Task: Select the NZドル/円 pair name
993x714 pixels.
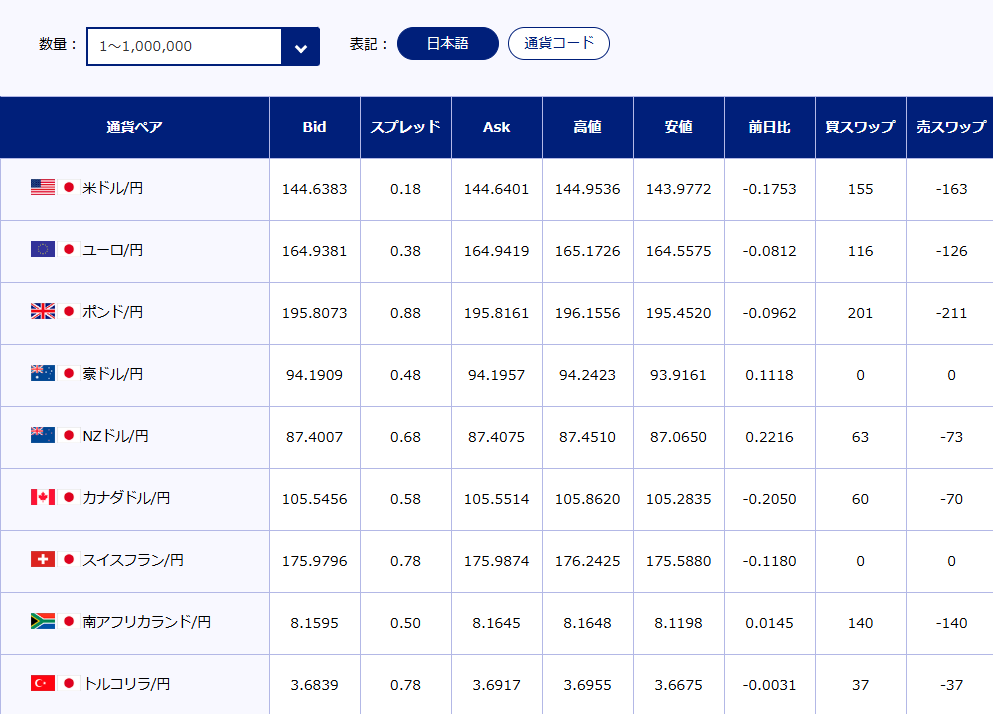Action: [115, 437]
